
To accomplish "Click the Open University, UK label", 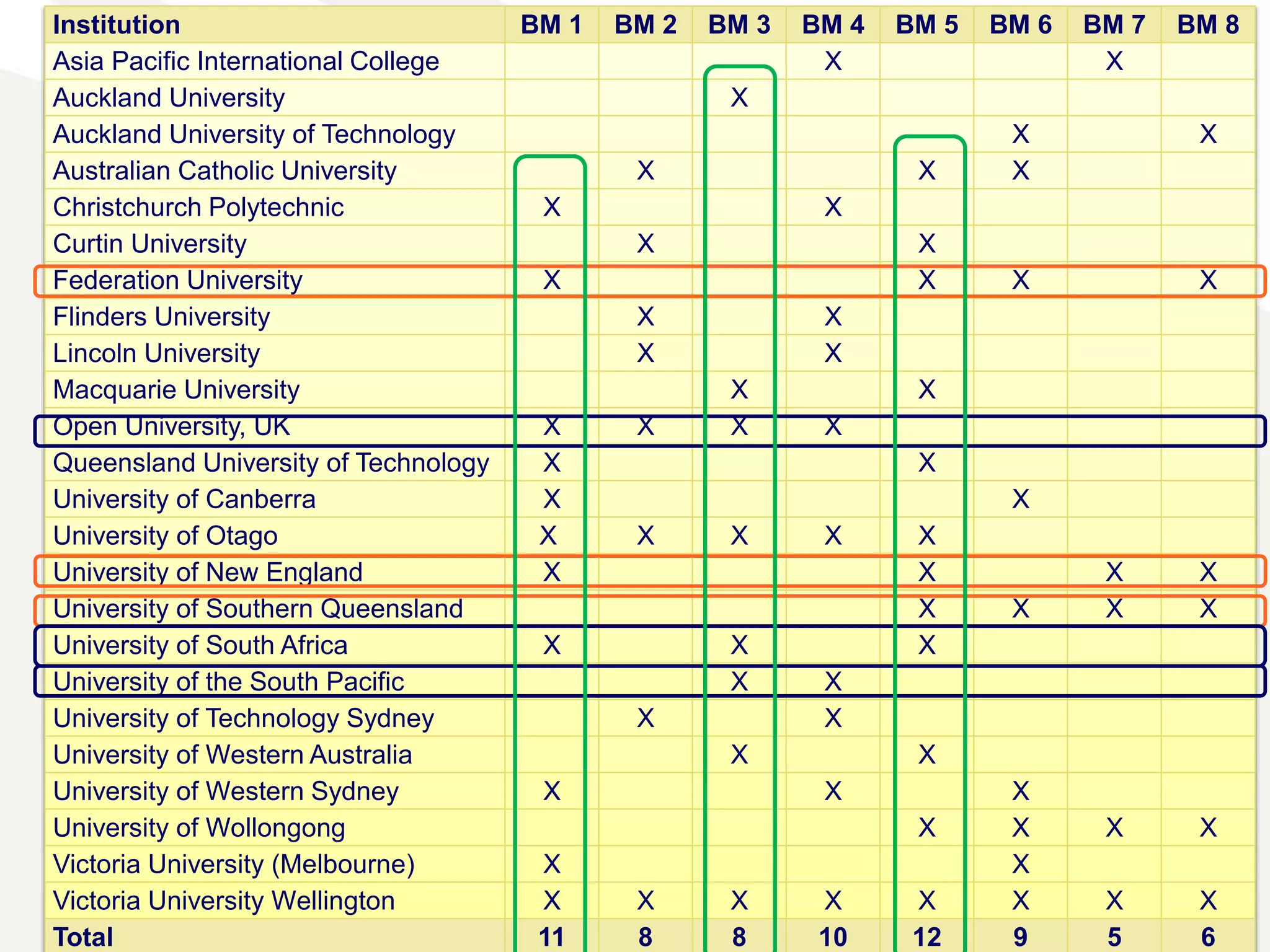I will (171, 426).
